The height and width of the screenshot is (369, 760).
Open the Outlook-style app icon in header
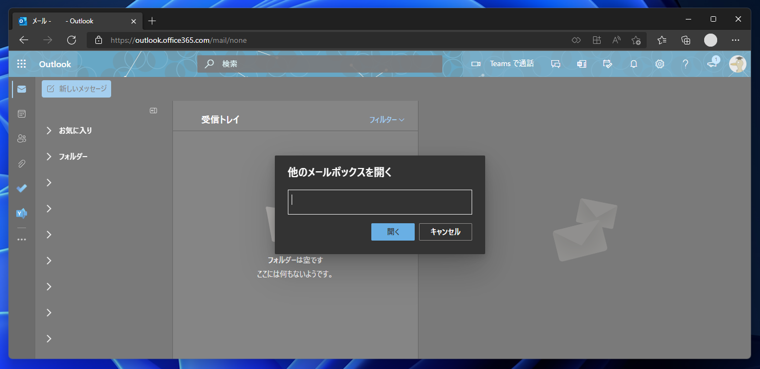click(x=581, y=64)
